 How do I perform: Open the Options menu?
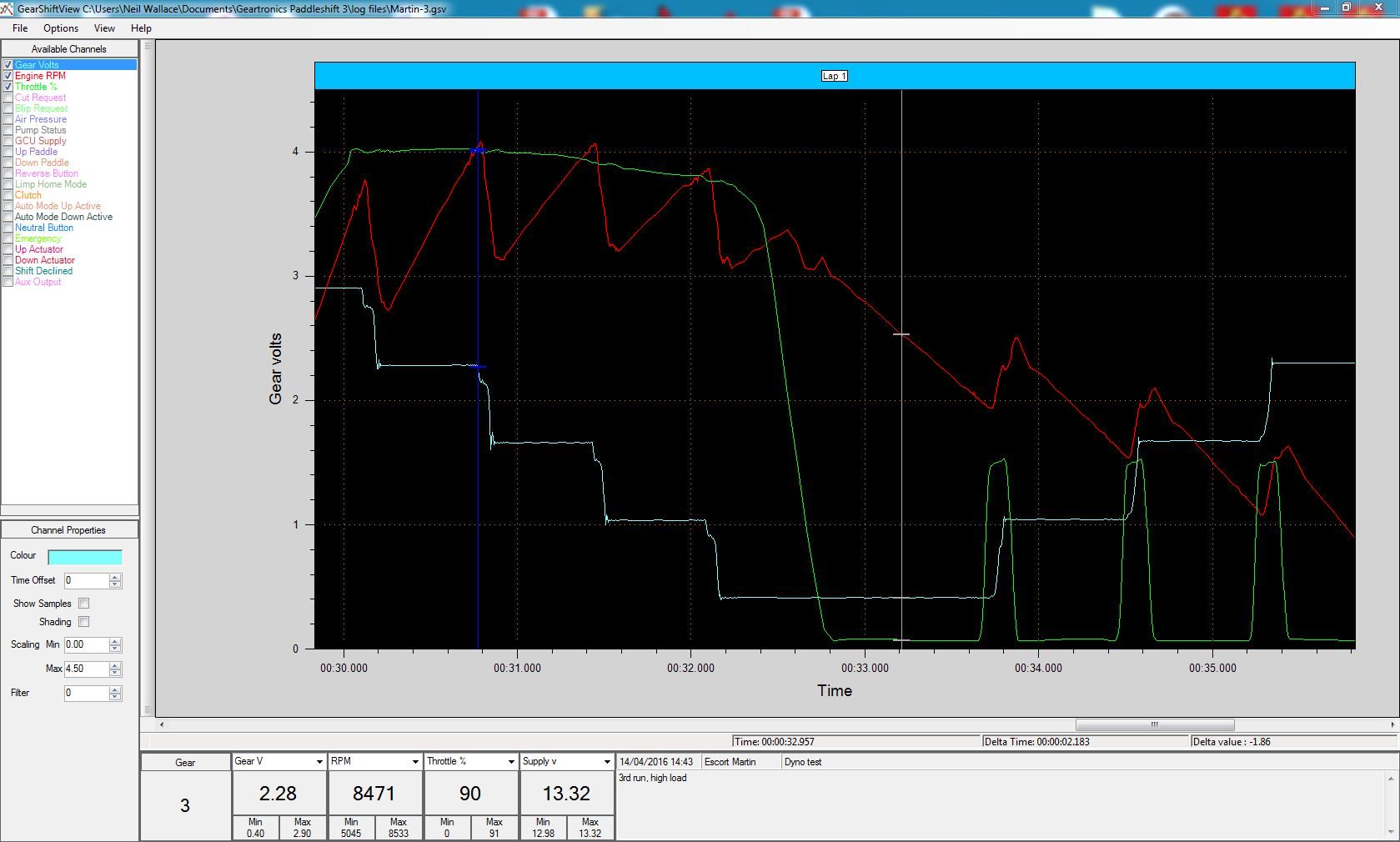pos(61,28)
